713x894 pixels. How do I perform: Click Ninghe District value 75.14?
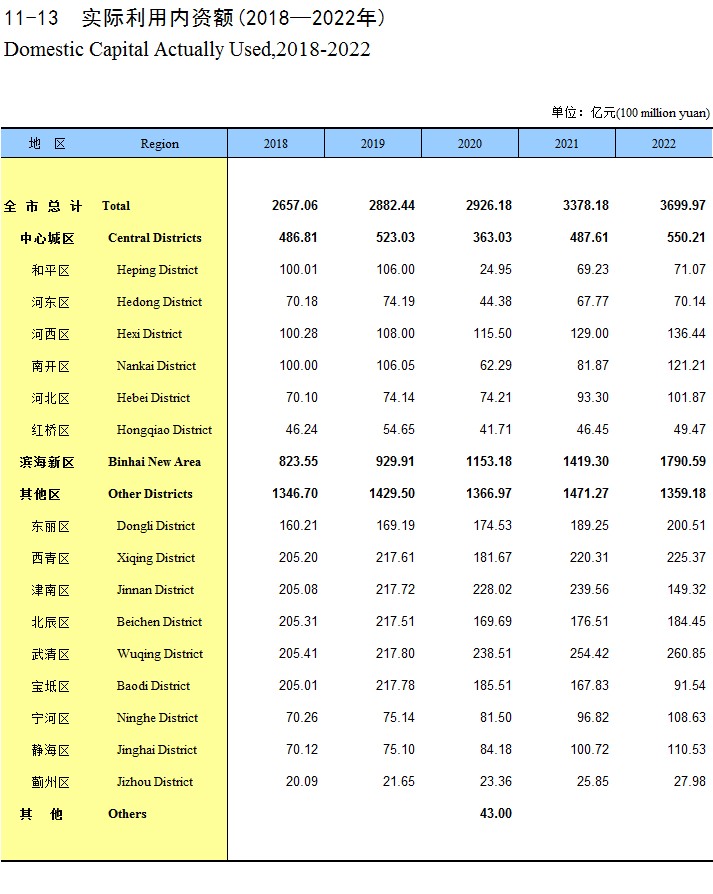[399, 717]
